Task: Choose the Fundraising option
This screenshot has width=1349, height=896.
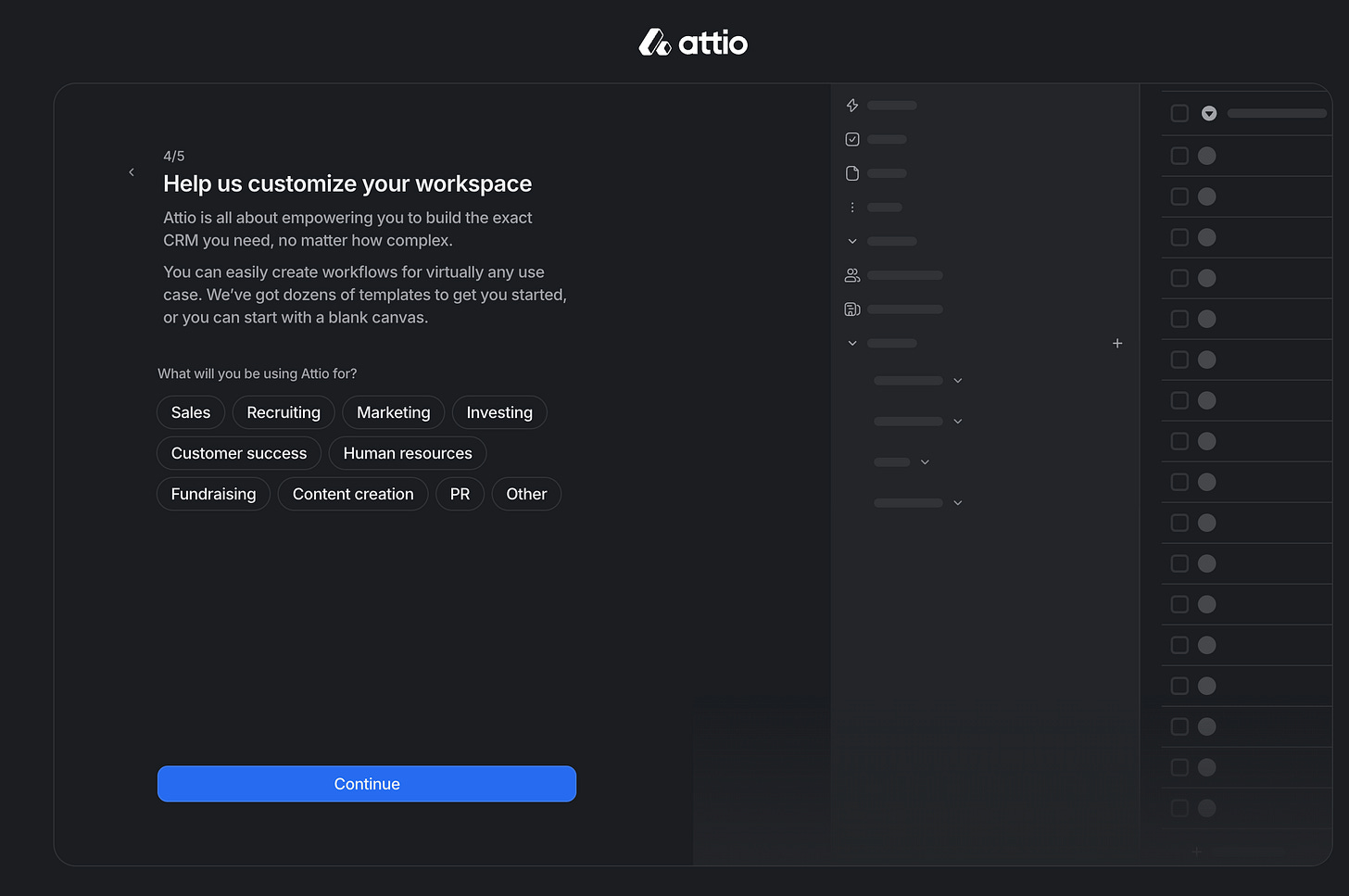Action: tap(213, 494)
